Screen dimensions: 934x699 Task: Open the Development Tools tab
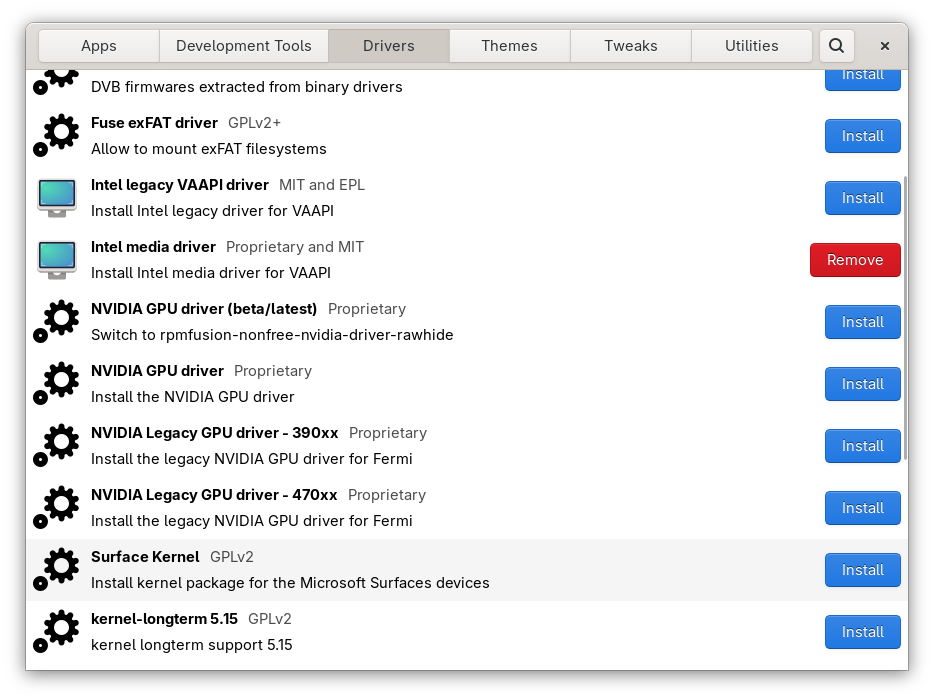244,46
